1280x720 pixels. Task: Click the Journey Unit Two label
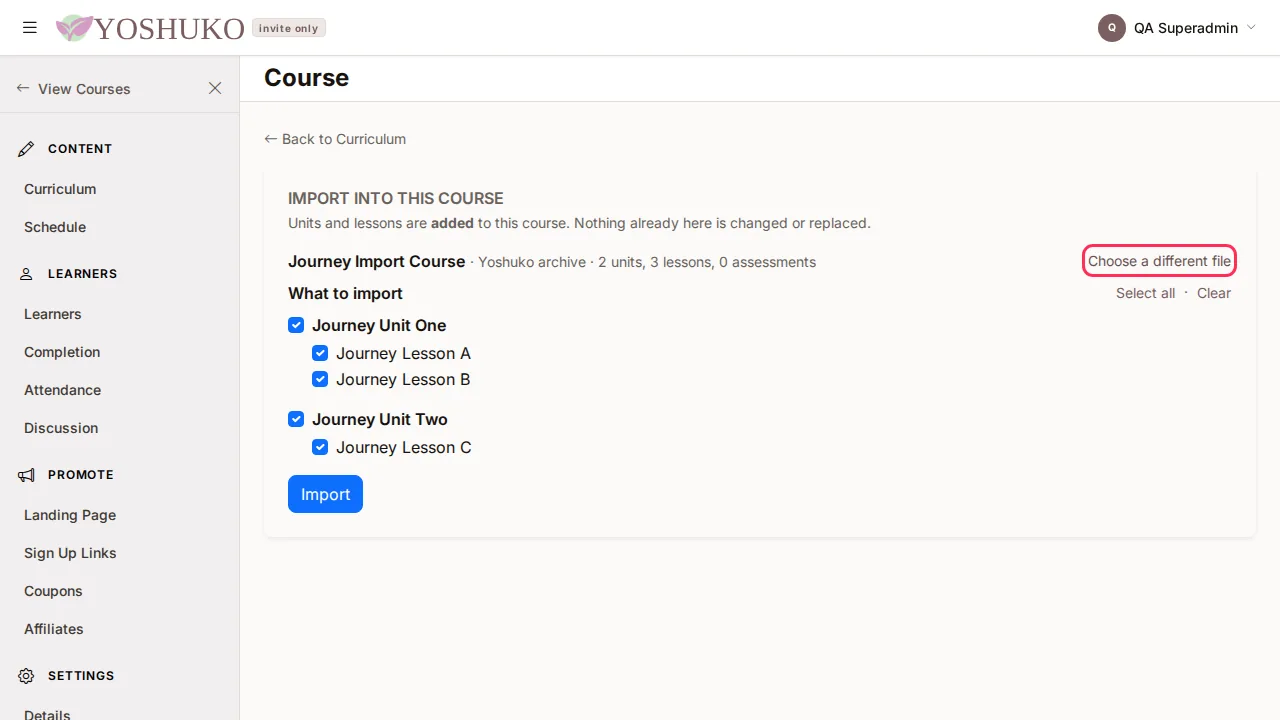click(380, 419)
